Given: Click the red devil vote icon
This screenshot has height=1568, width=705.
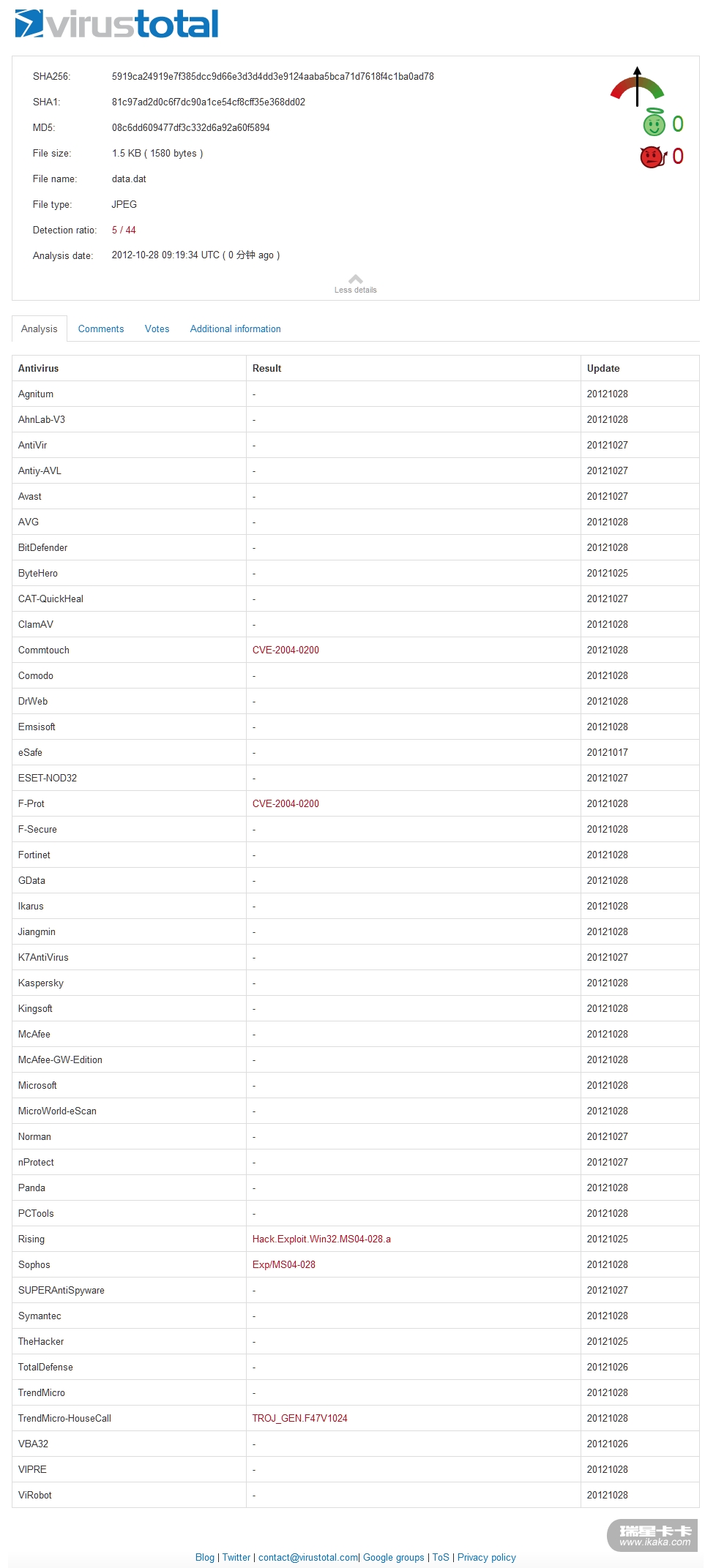Looking at the screenshot, I should (x=652, y=157).
